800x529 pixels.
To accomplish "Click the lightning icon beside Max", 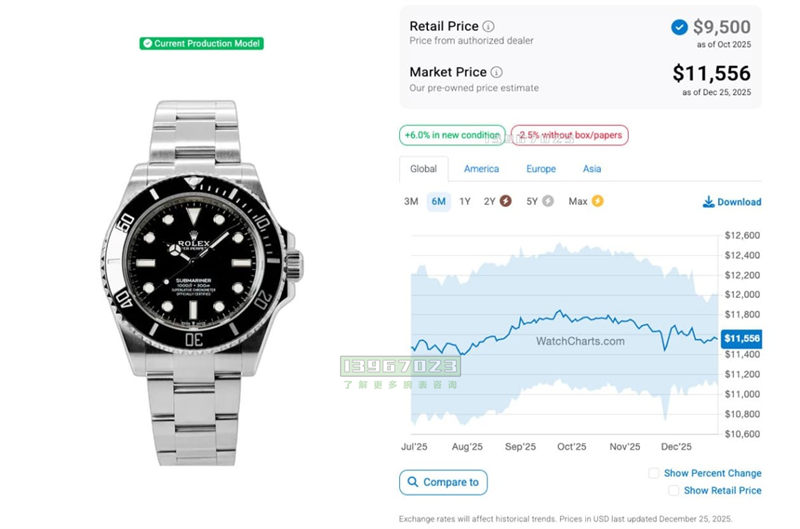I will tap(598, 201).
